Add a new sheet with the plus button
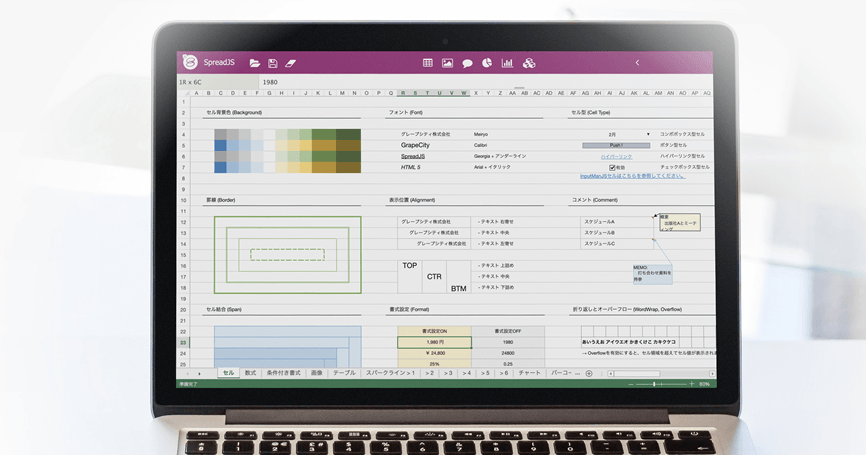This screenshot has height=455, width=866. pos(589,373)
